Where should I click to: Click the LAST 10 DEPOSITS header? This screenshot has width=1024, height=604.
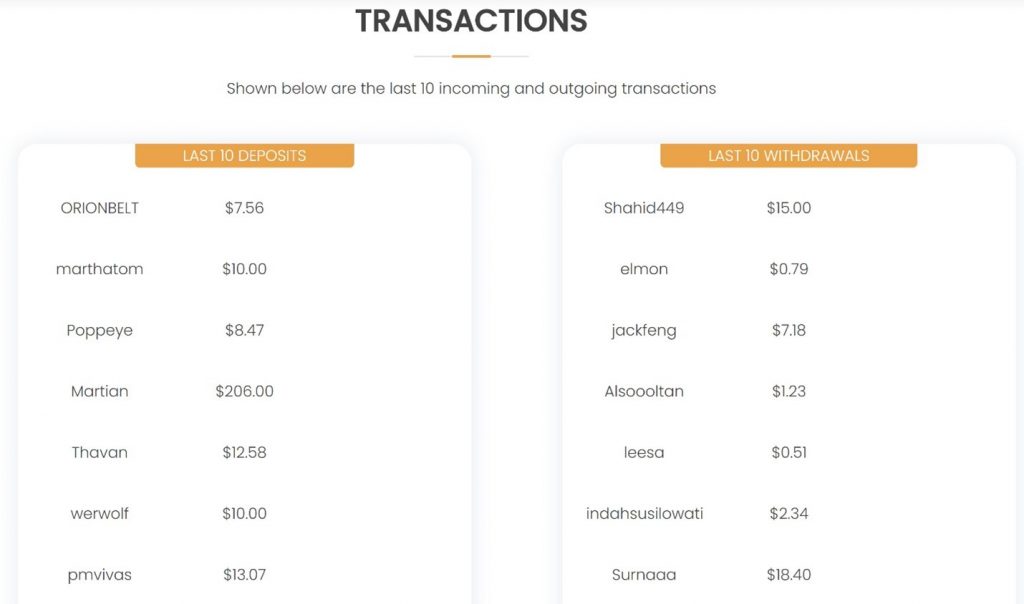click(x=244, y=155)
